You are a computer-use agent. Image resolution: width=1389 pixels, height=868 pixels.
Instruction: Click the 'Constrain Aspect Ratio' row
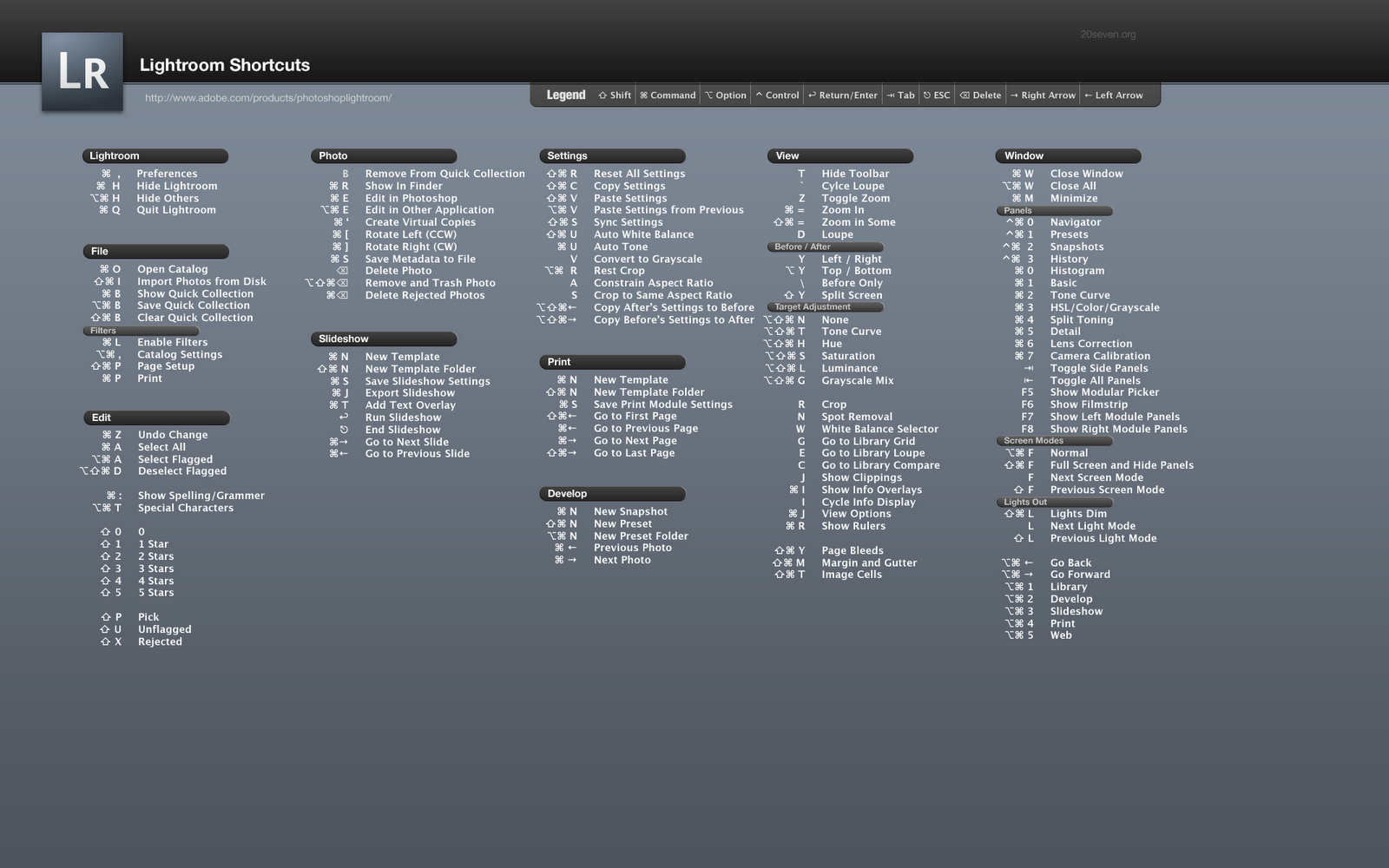click(641, 283)
